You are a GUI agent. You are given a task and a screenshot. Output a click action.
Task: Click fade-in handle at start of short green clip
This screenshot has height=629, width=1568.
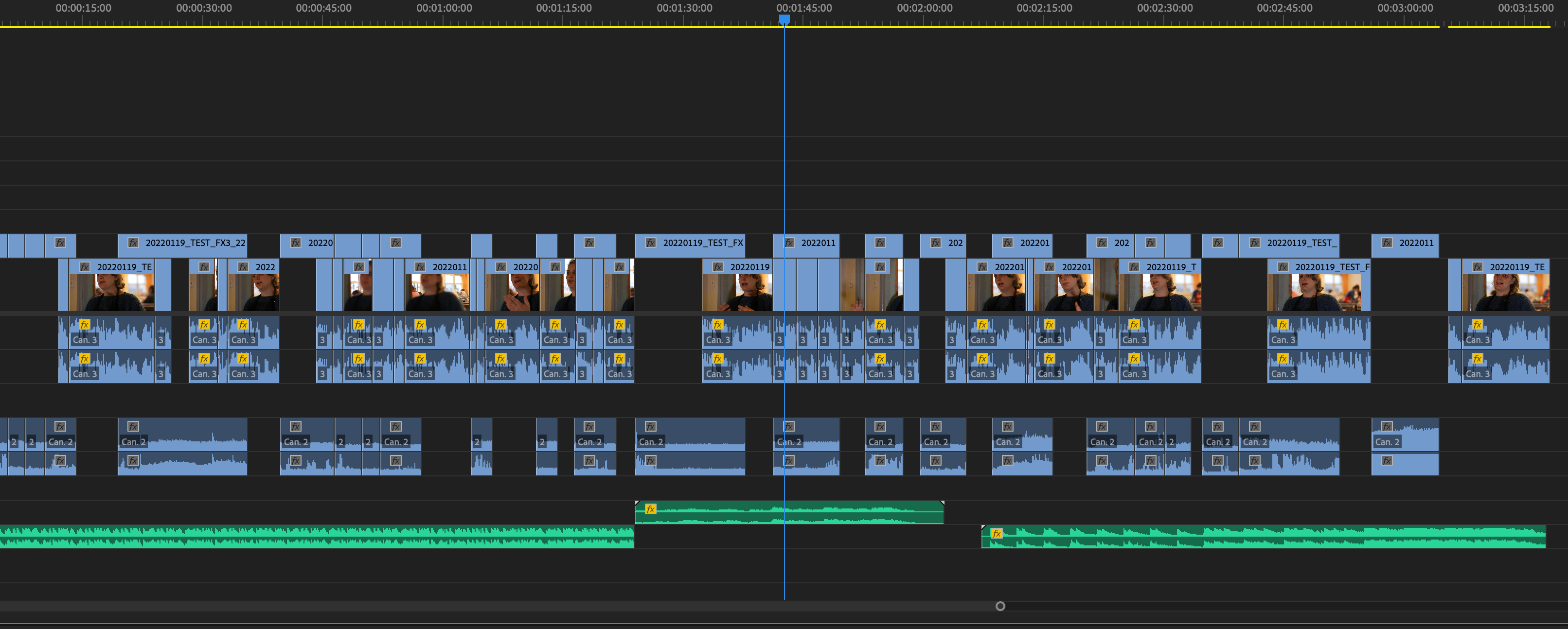[637, 503]
